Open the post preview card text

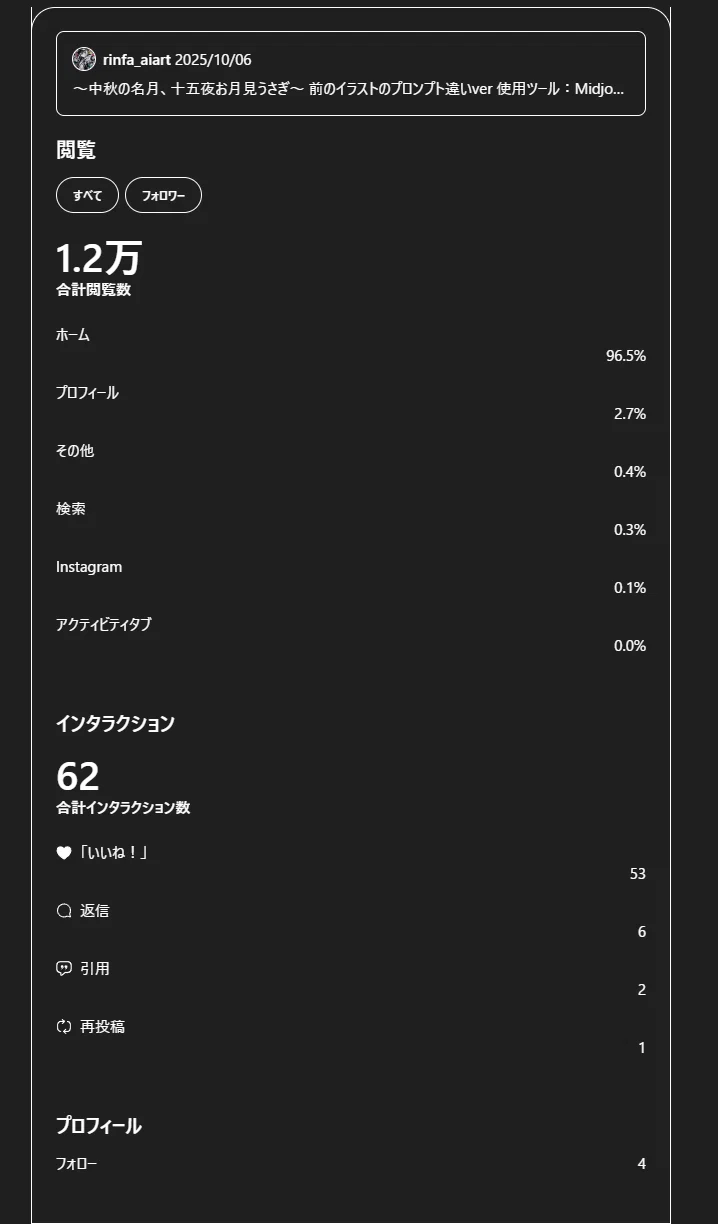(x=349, y=88)
